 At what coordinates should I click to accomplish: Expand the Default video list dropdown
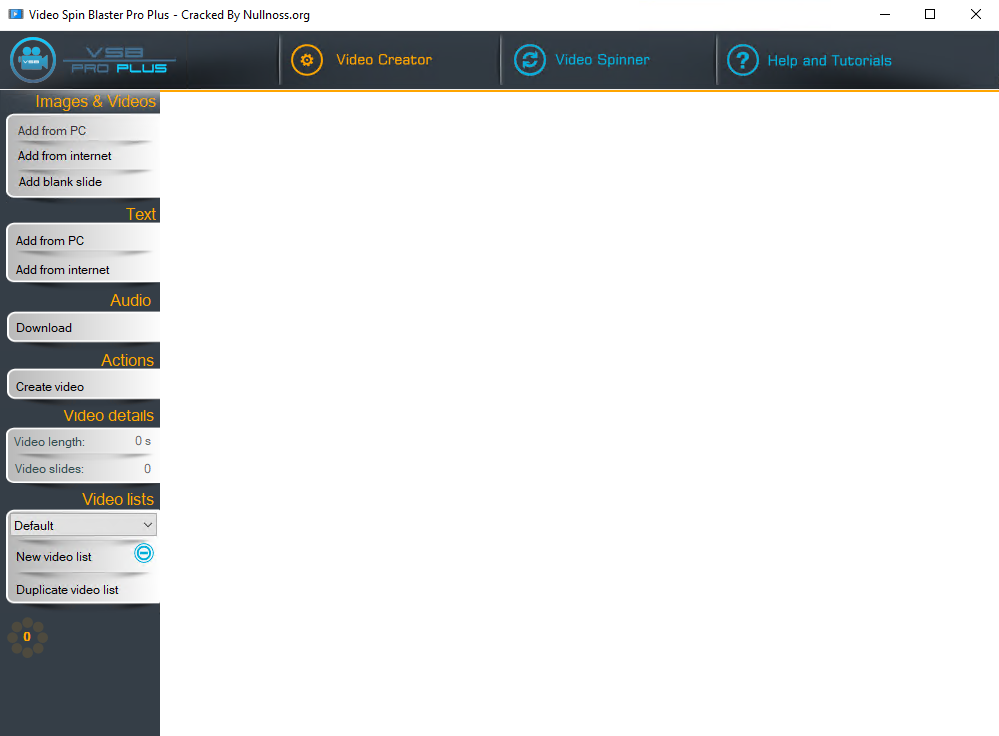click(x=83, y=525)
